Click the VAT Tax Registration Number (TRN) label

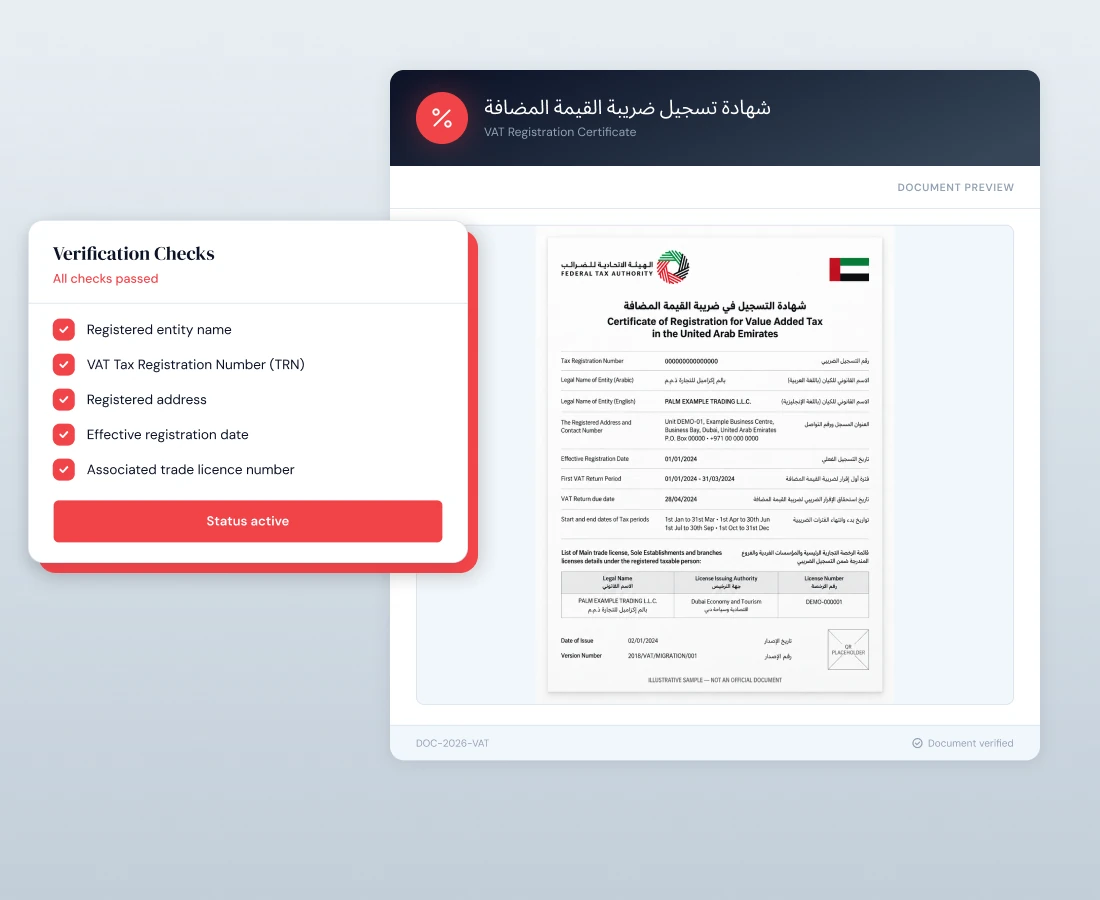[x=196, y=365]
